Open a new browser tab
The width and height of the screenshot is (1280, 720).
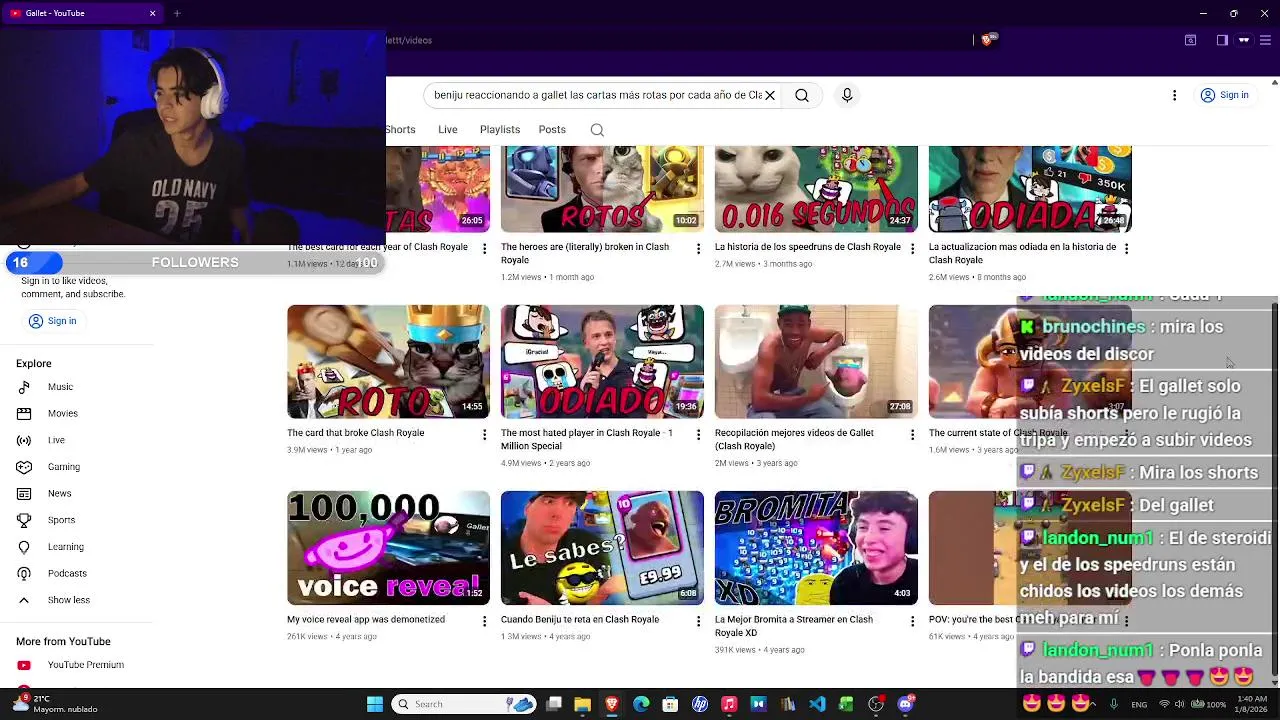[177, 13]
